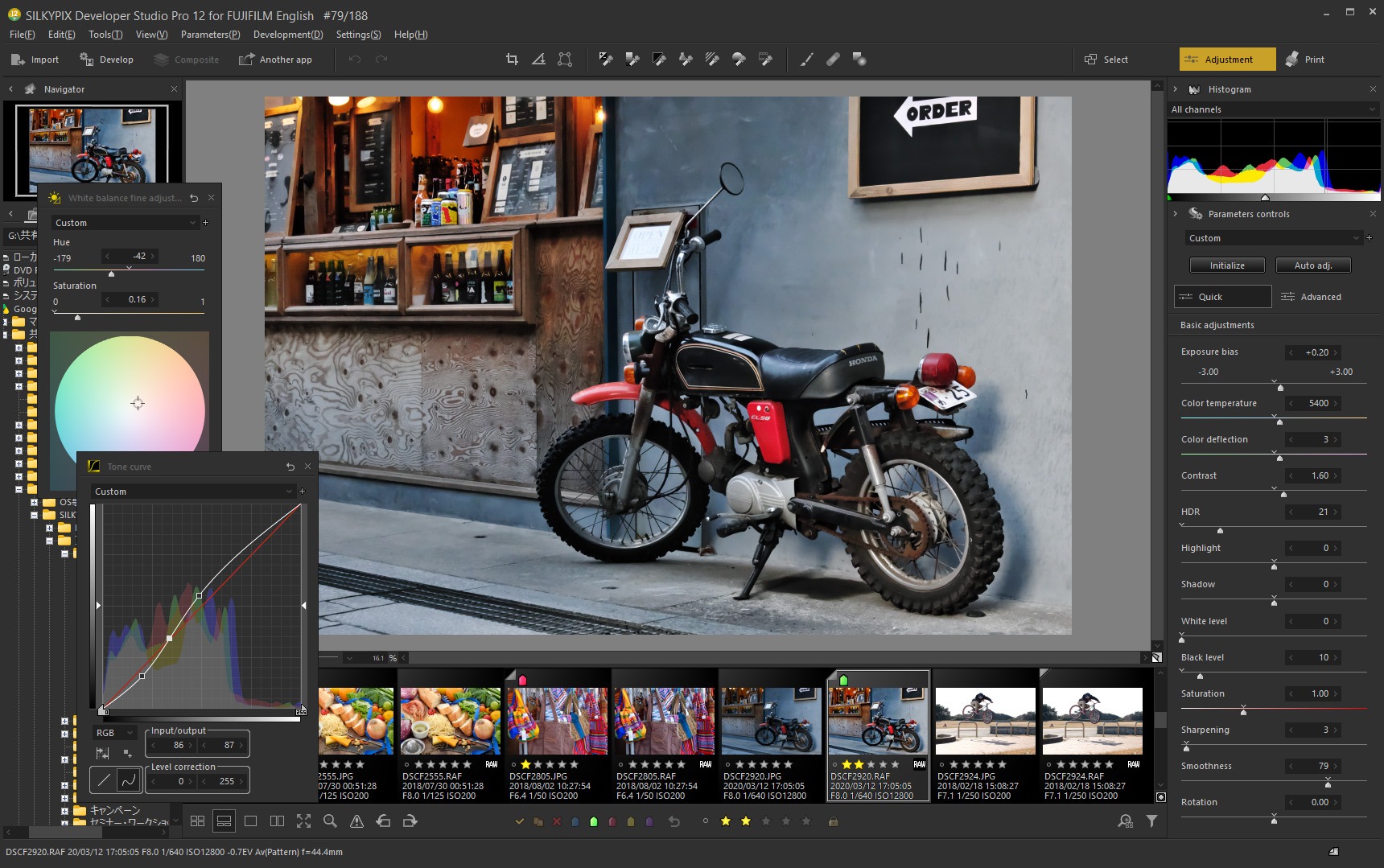Switch to thumbnail grid view
The height and width of the screenshot is (868, 1384).
(x=197, y=821)
